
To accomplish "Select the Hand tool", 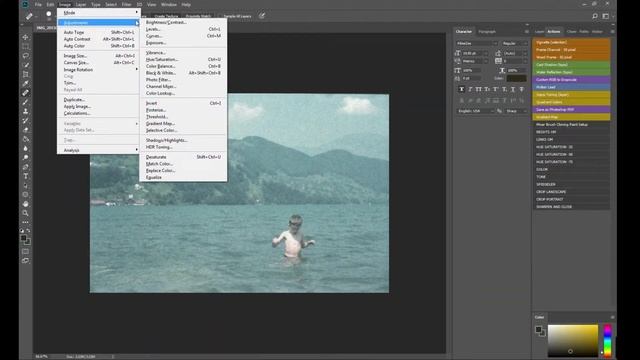I will pos(26,204).
